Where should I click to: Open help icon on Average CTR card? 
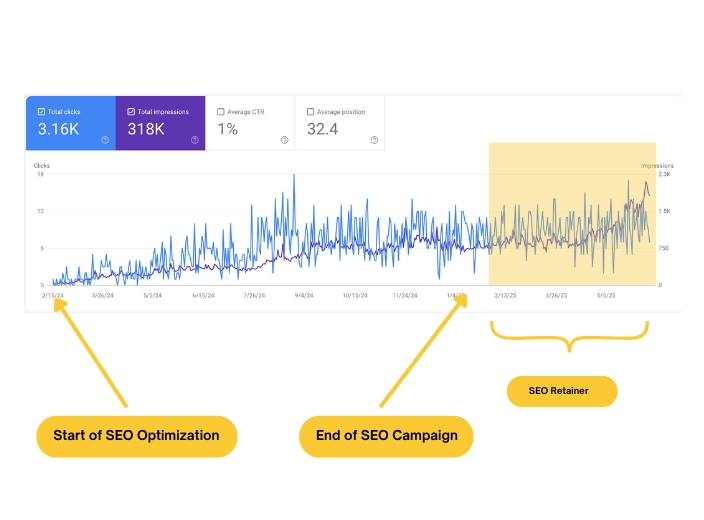click(284, 140)
